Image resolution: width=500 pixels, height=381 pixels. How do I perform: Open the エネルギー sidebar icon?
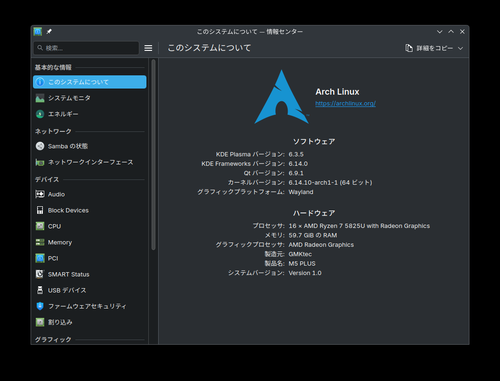[x=40, y=114]
